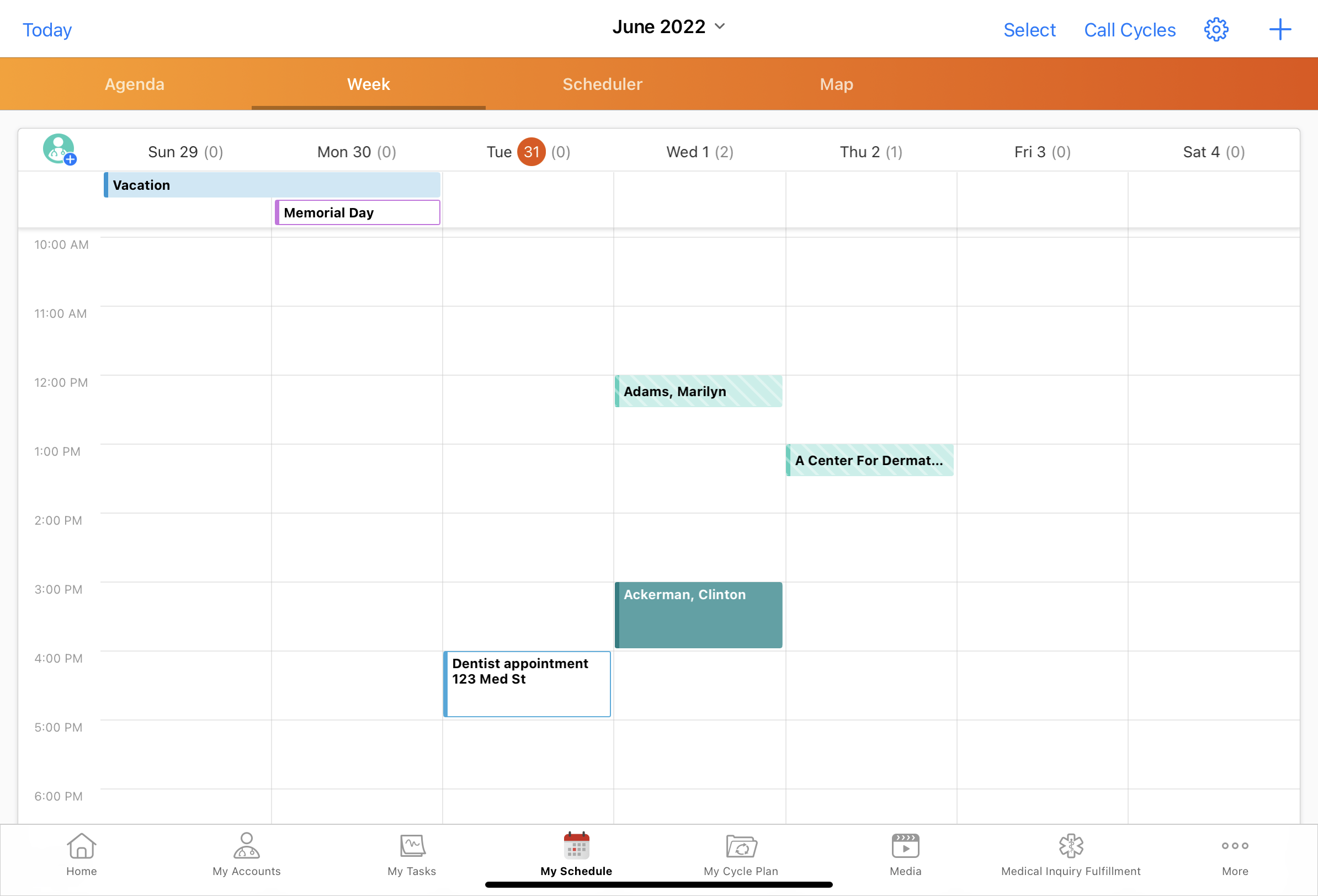Screen dimensions: 1318x896
Task: Switch to the Scheduler tab
Action: tap(602, 84)
